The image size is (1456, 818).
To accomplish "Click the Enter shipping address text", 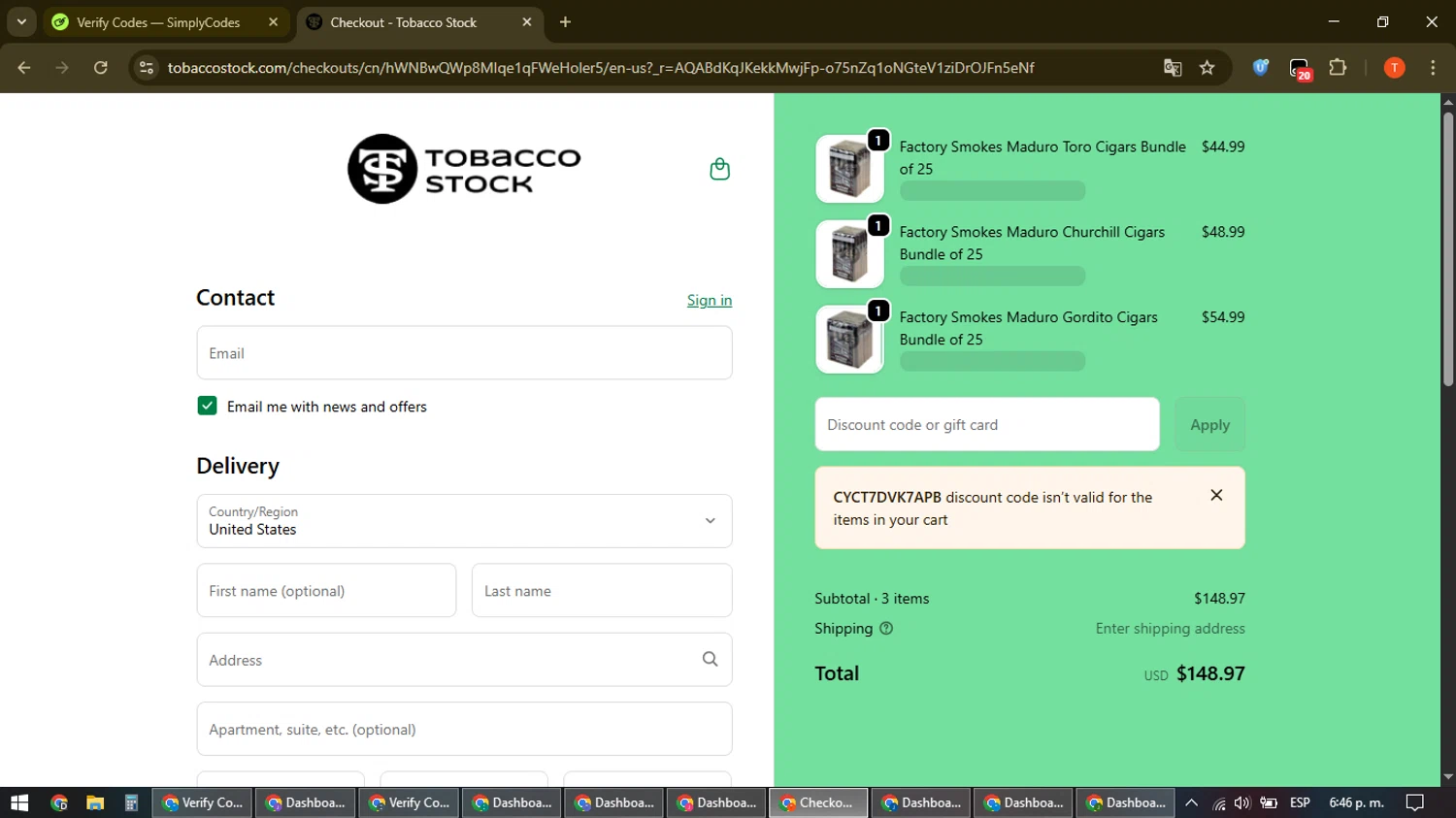I will [x=1170, y=629].
